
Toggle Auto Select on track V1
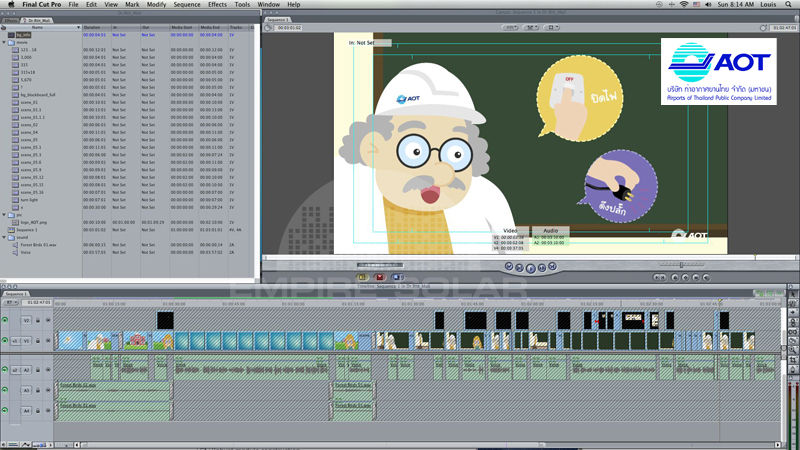(x=48, y=341)
